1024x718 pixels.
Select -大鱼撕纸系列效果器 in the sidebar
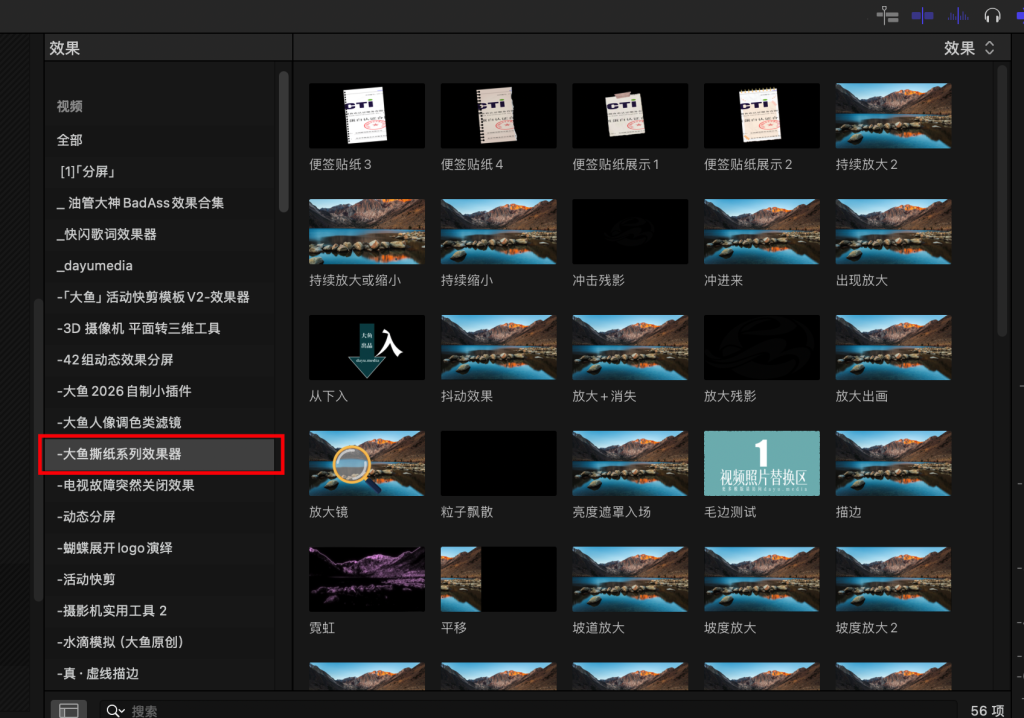120,454
